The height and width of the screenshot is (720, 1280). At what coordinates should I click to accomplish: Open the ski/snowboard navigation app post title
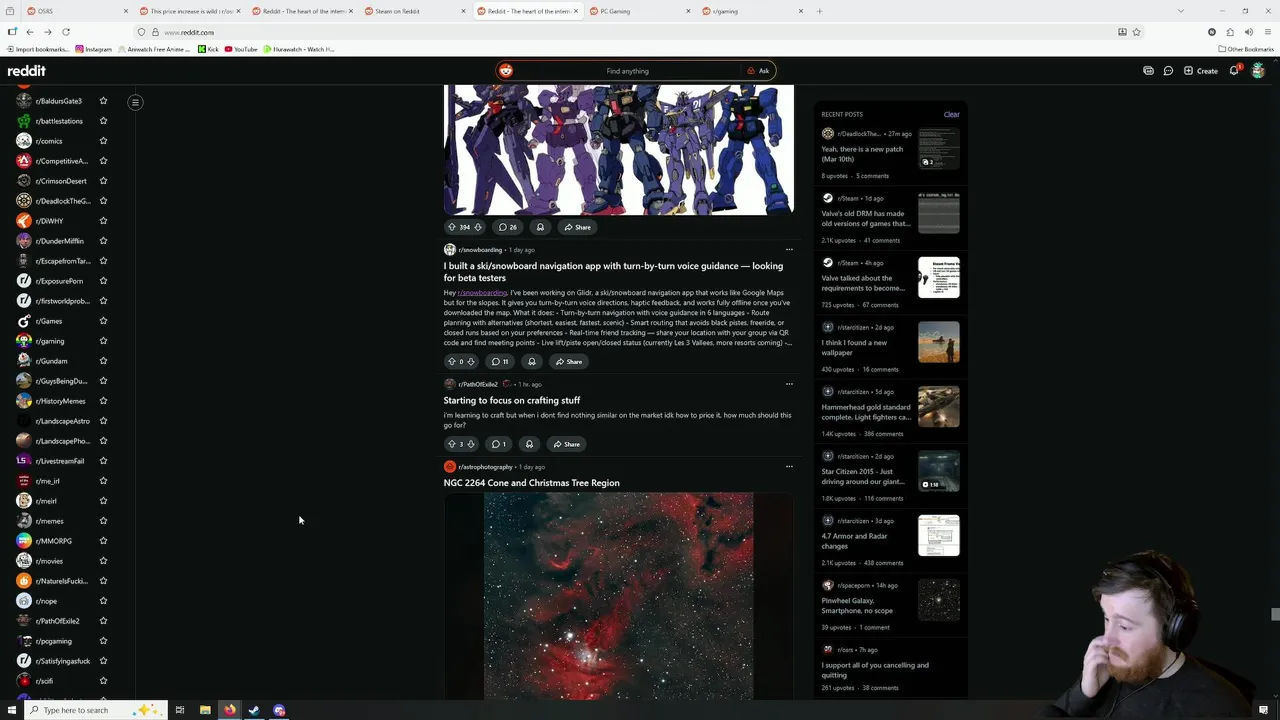point(613,272)
